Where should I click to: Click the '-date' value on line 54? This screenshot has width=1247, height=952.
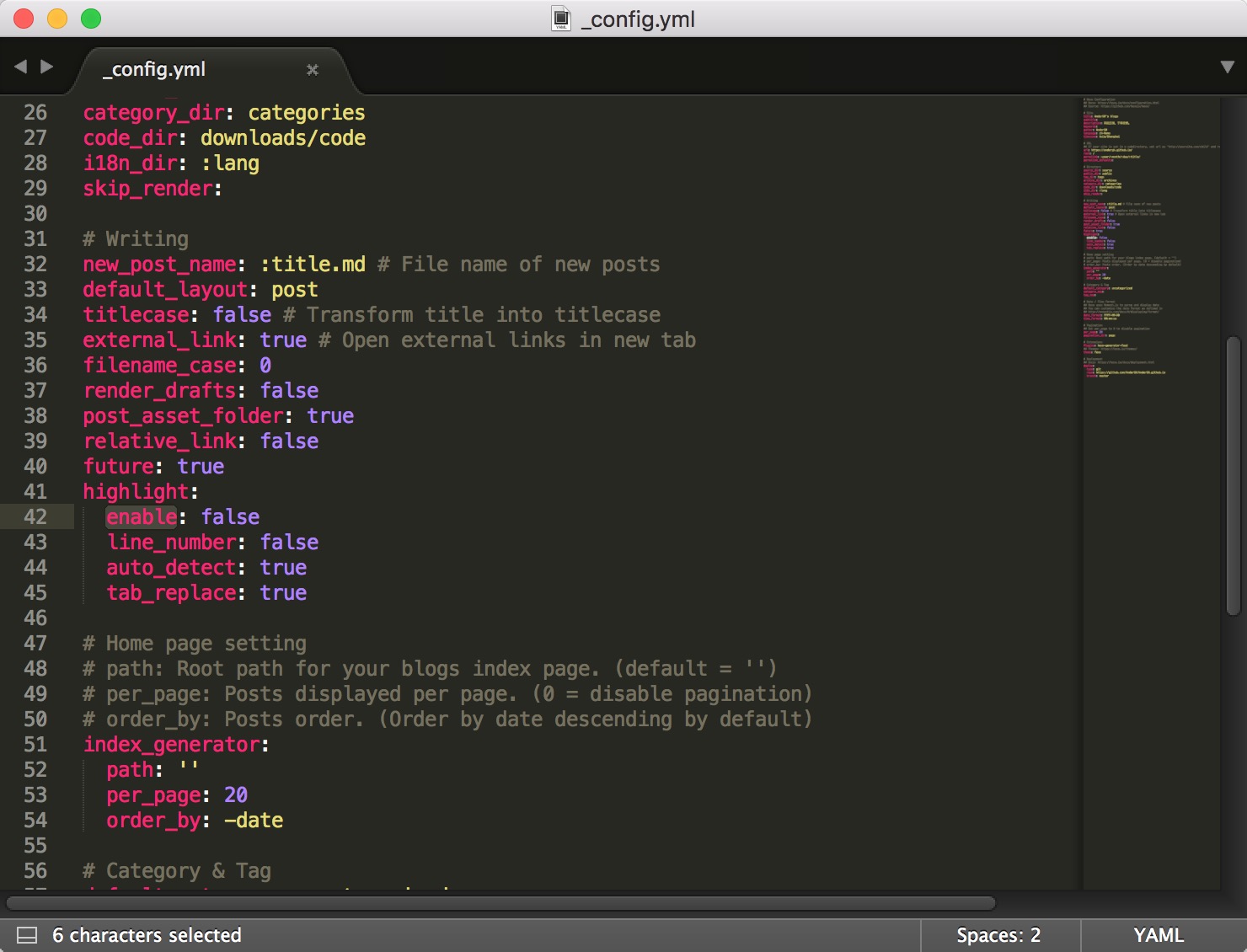[x=254, y=820]
